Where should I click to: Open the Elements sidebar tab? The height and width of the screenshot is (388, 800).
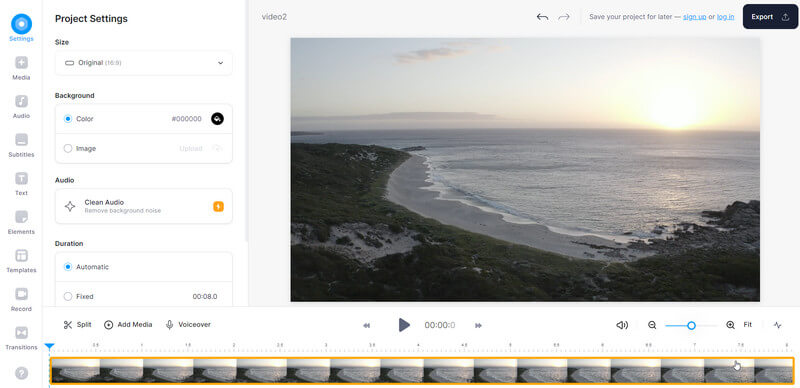[x=21, y=223]
